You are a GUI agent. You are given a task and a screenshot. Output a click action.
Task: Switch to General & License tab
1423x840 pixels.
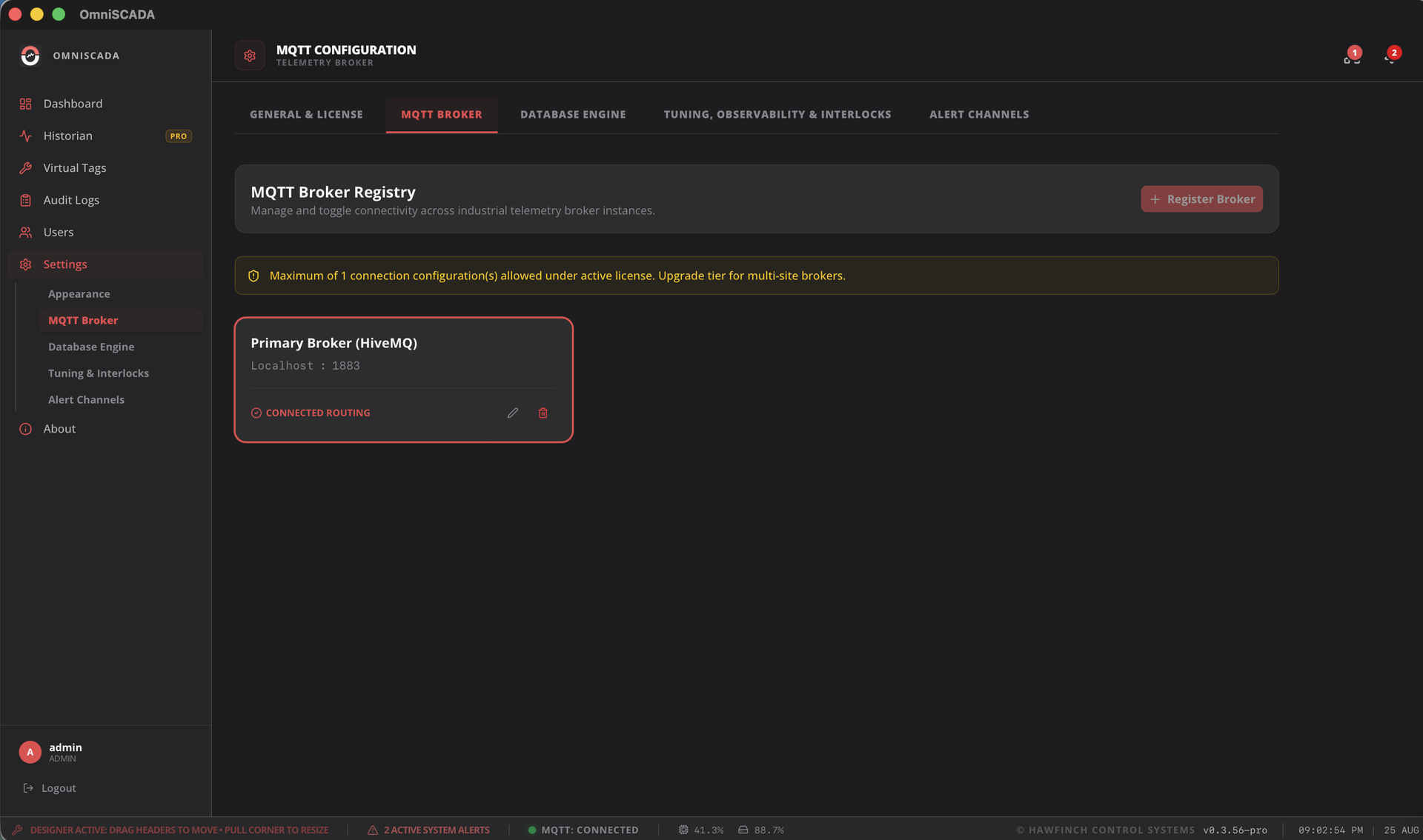coord(306,115)
